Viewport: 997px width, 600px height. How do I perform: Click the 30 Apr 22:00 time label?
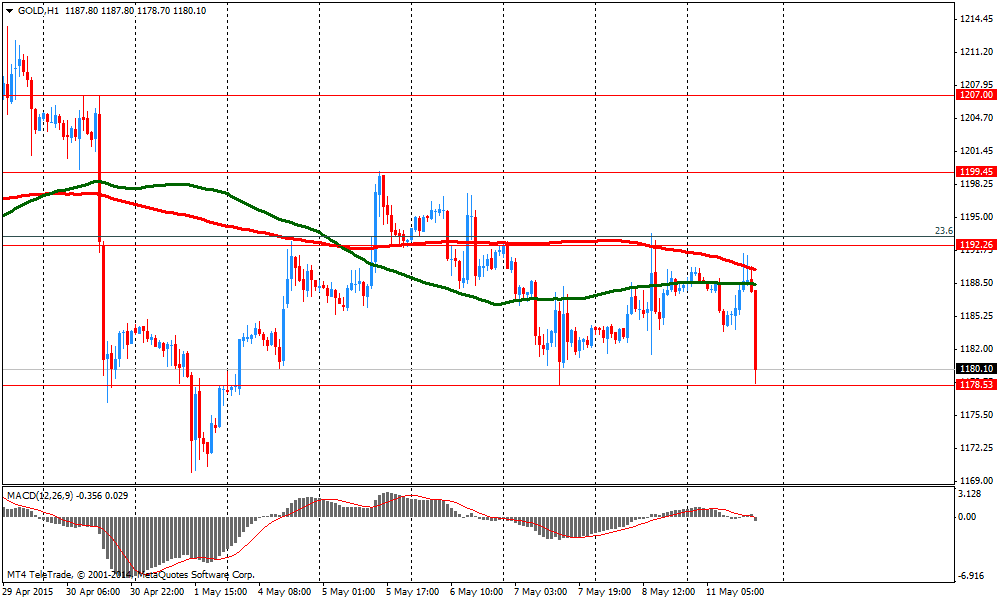click(157, 592)
